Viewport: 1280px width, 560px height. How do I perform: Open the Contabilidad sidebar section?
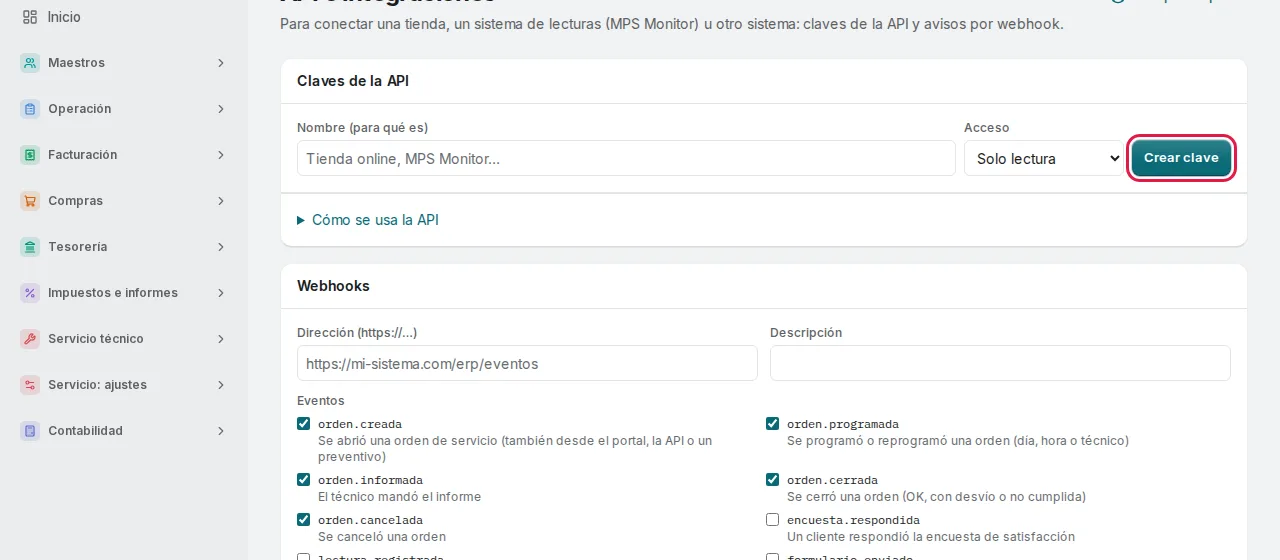click(124, 431)
